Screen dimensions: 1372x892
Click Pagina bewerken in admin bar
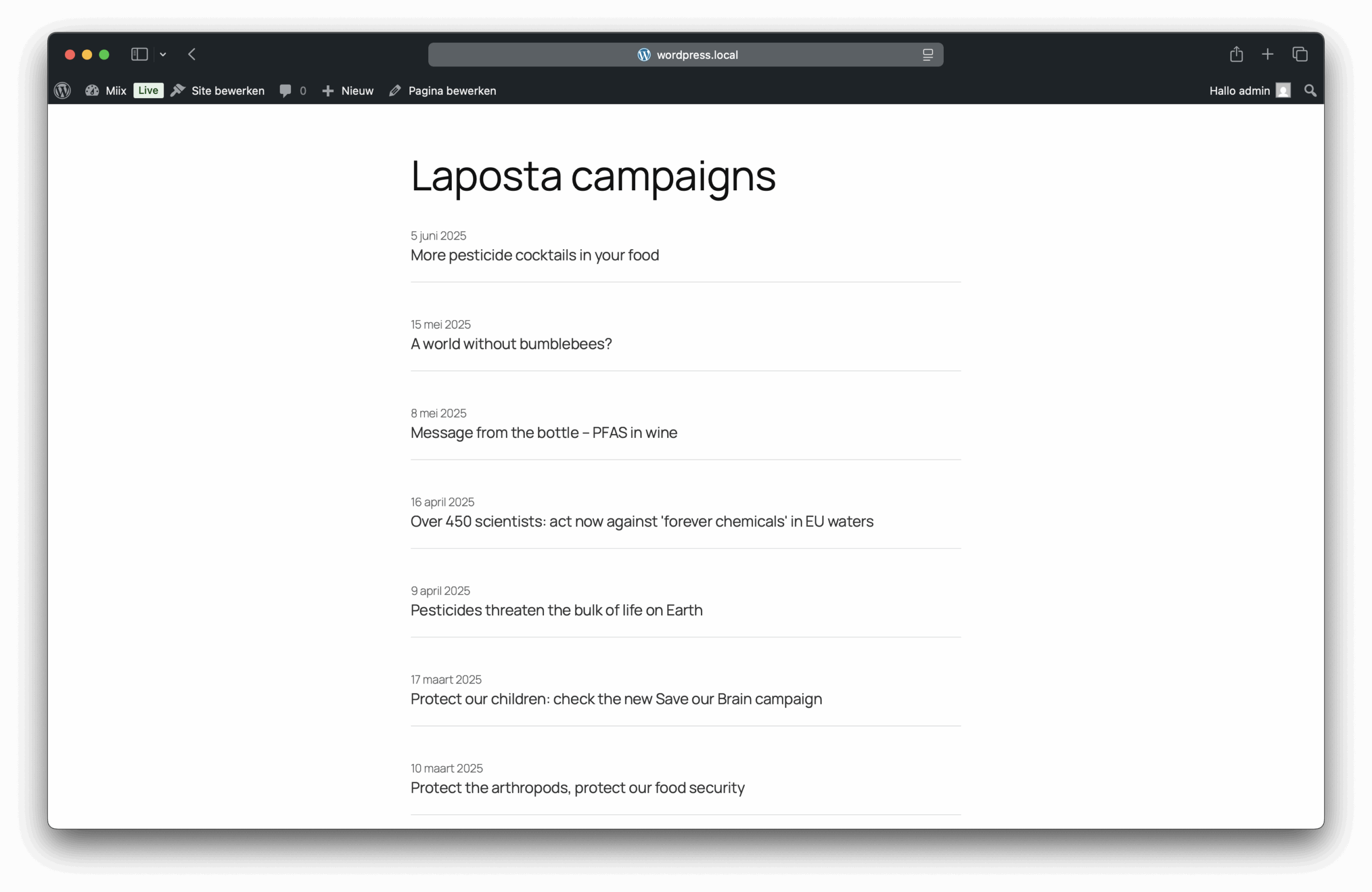click(443, 91)
